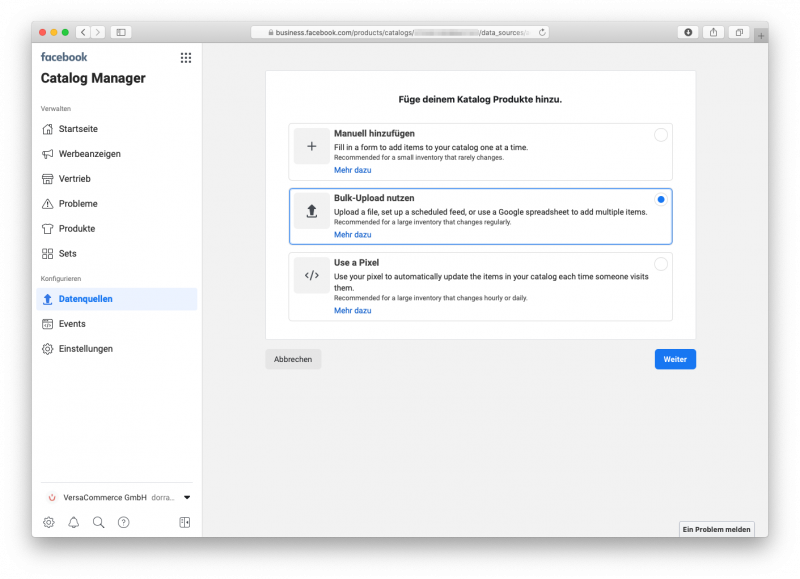Click the Einstellungen gear icon in sidebar
800x579 pixels.
click(x=47, y=349)
